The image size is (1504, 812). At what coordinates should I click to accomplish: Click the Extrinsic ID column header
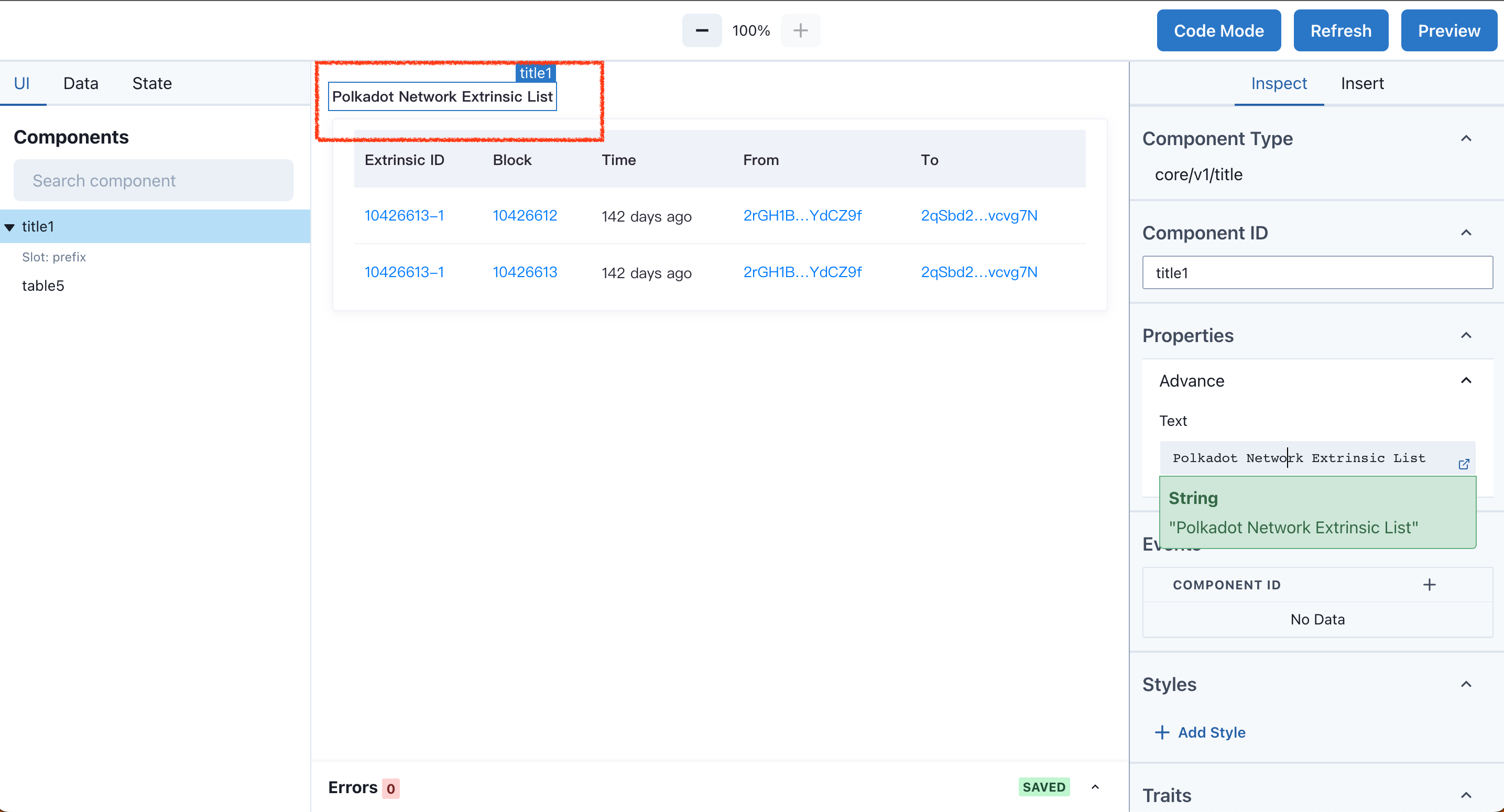pos(404,160)
